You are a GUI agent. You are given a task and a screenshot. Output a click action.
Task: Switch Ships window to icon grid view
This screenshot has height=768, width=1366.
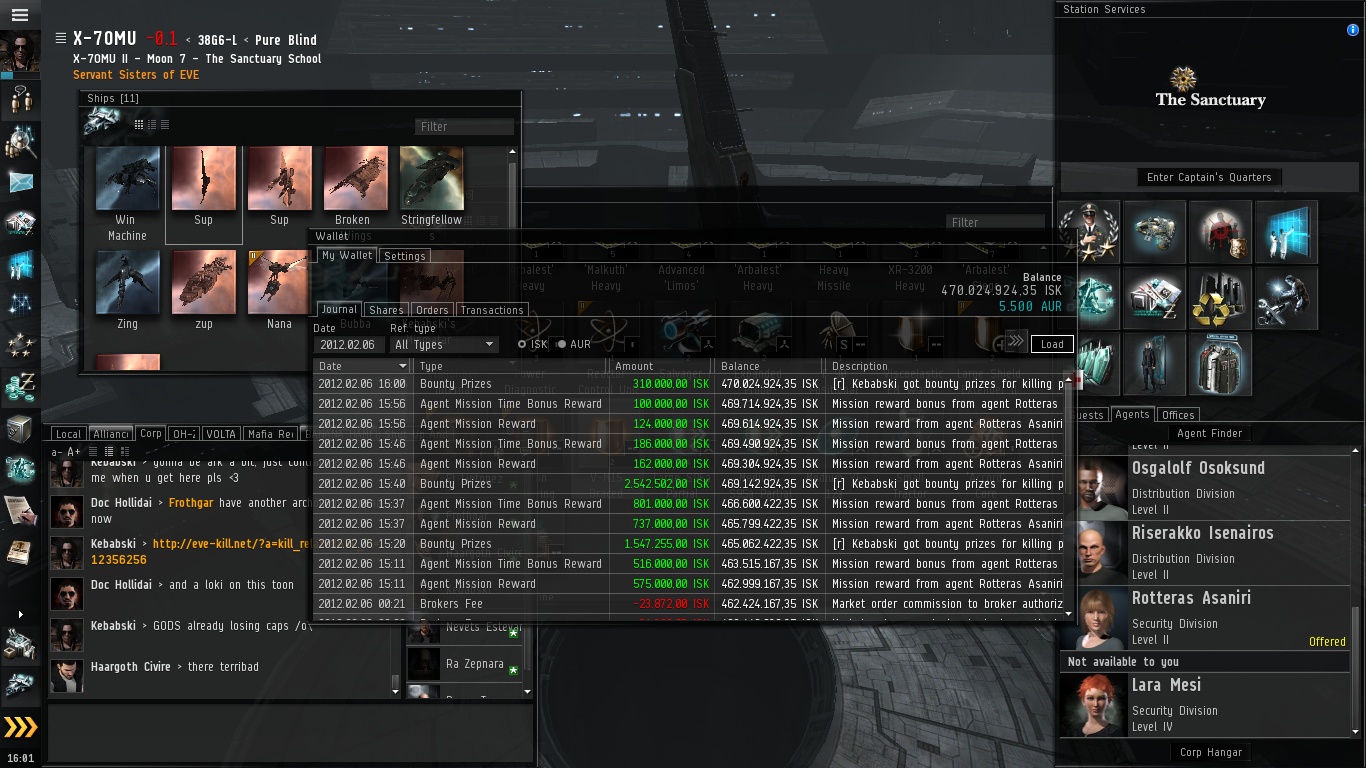[x=139, y=124]
